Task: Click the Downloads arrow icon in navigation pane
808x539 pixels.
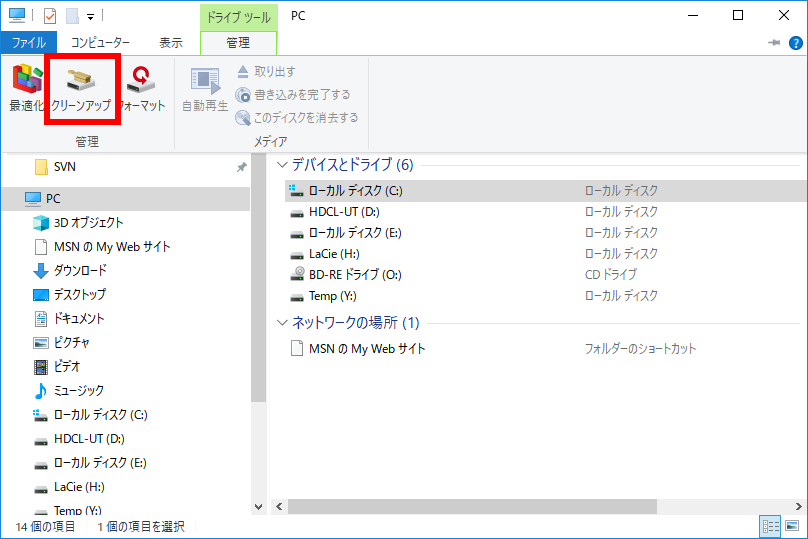Action: [x=41, y=271]
